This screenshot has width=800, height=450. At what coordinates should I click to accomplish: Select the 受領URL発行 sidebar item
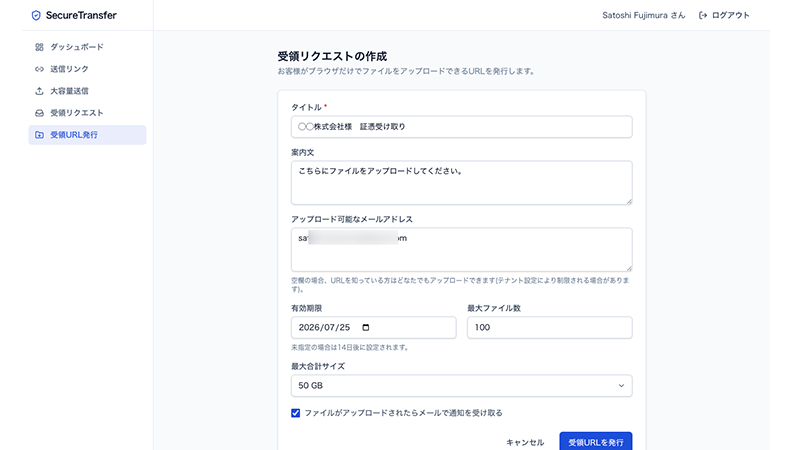pos(87,135)
